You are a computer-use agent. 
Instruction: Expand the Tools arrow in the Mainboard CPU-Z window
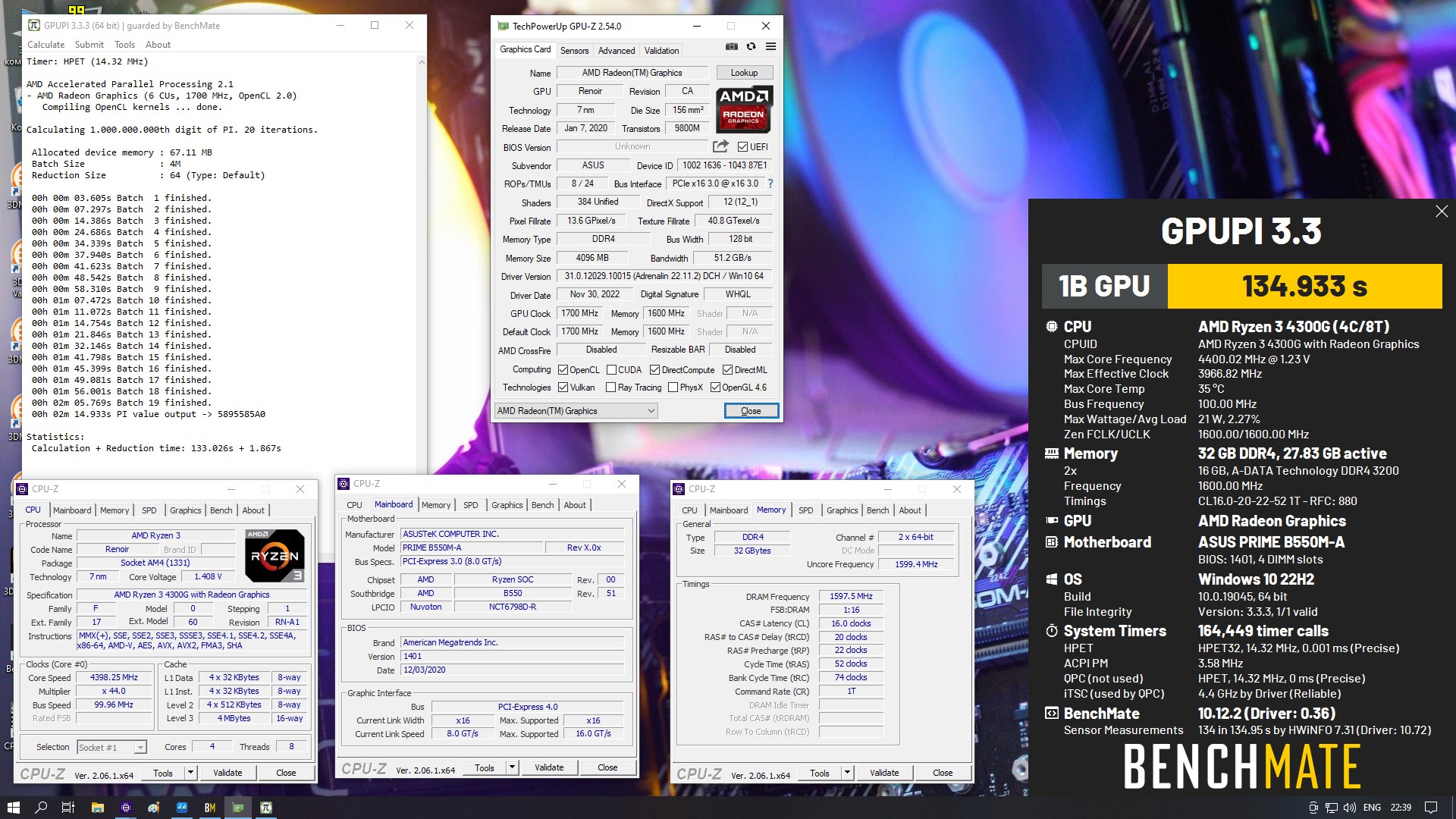[512, 767]
